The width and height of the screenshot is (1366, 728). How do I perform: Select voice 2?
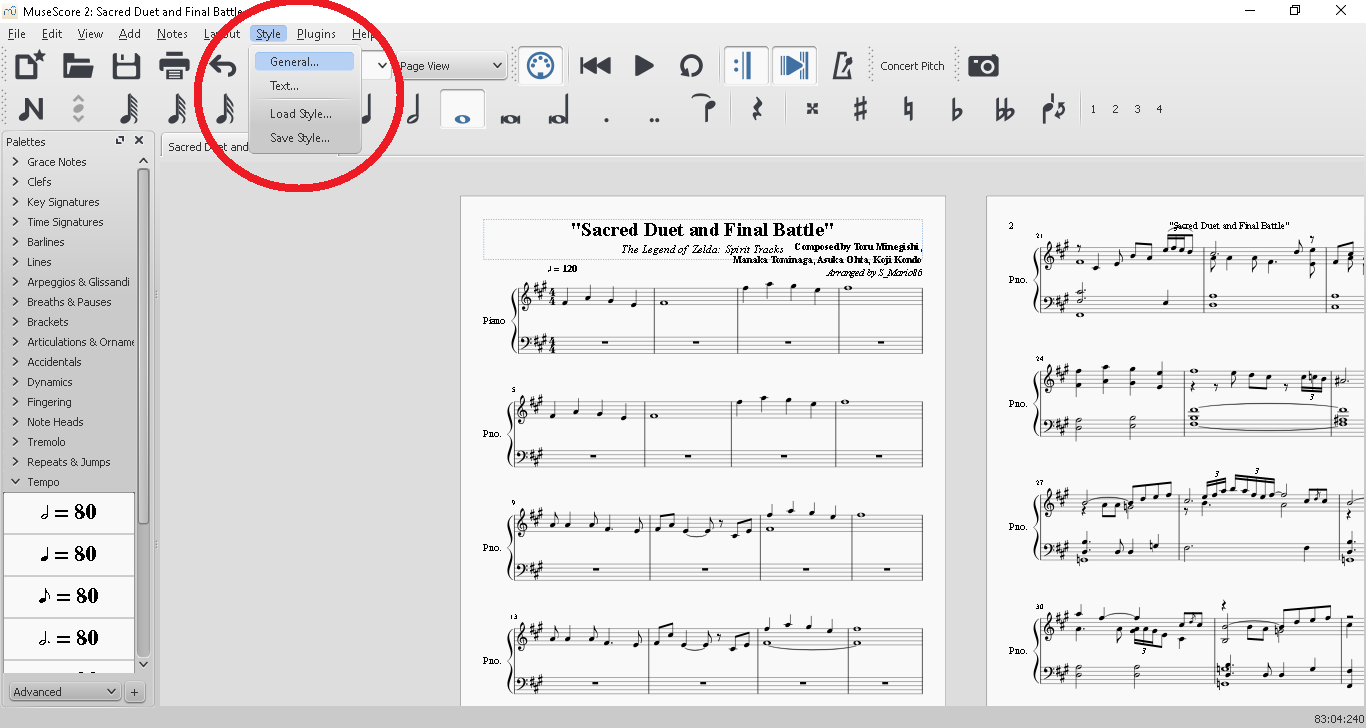point(1115,109)
